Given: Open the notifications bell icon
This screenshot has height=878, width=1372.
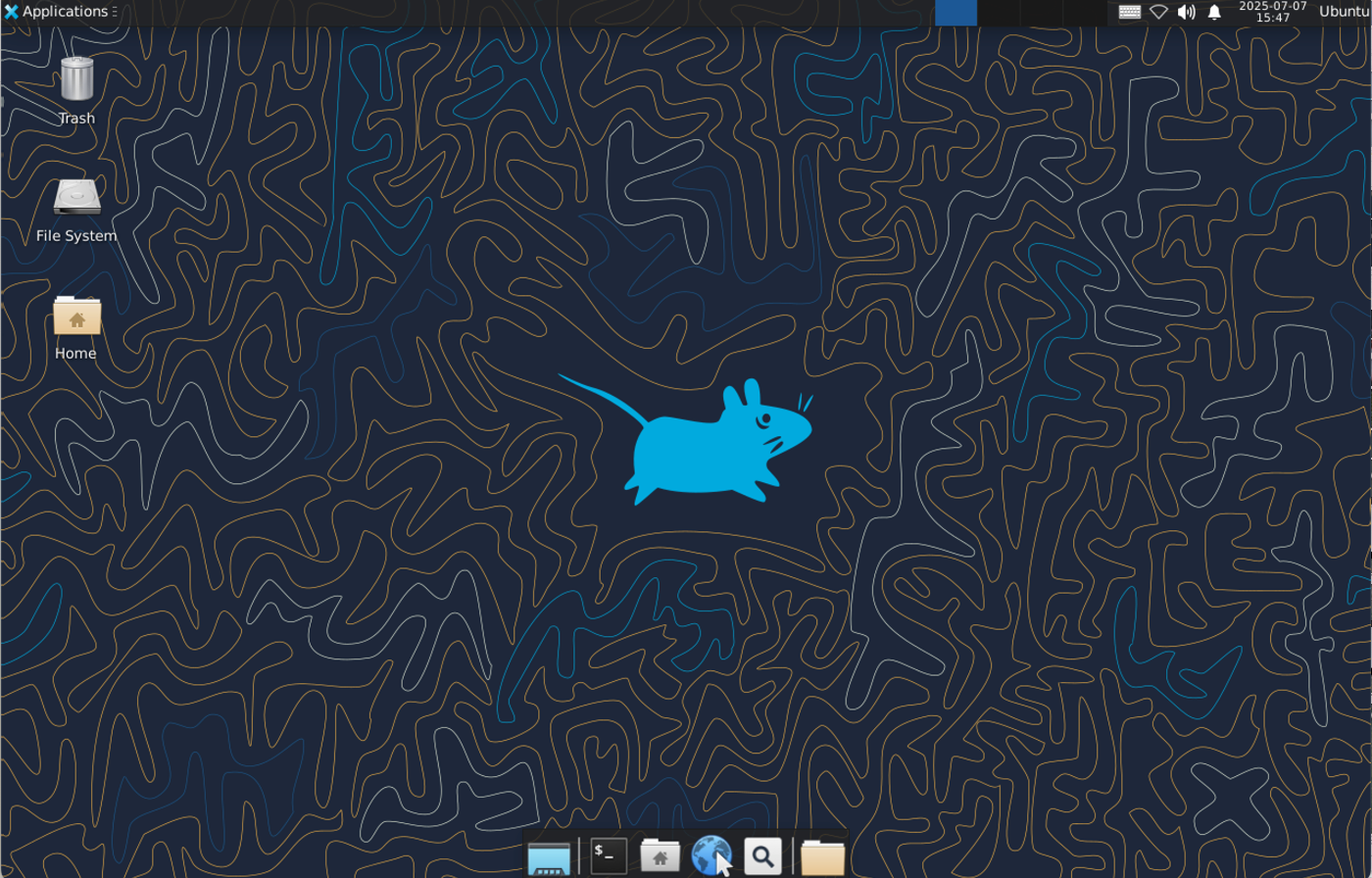Looking at the screenshot, I should click(1214, 12).
